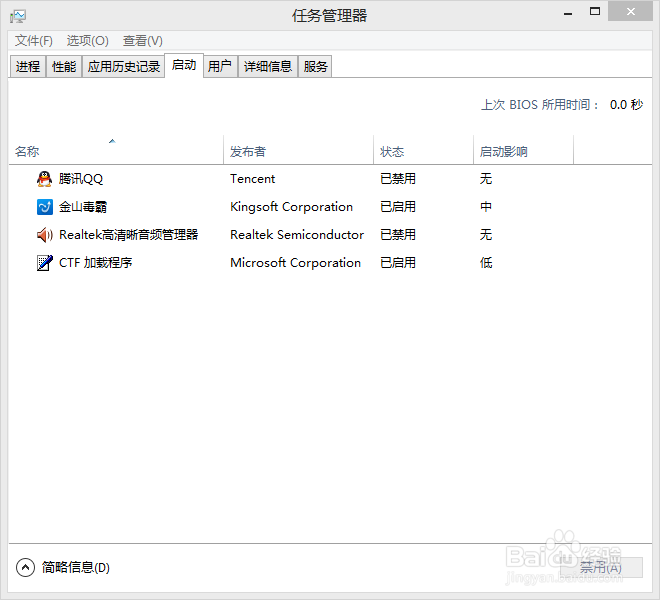Screen dimensions: 660x600
Task: Click the 中 impact value for 金山毒霸
Action: [x=486, y=207]
